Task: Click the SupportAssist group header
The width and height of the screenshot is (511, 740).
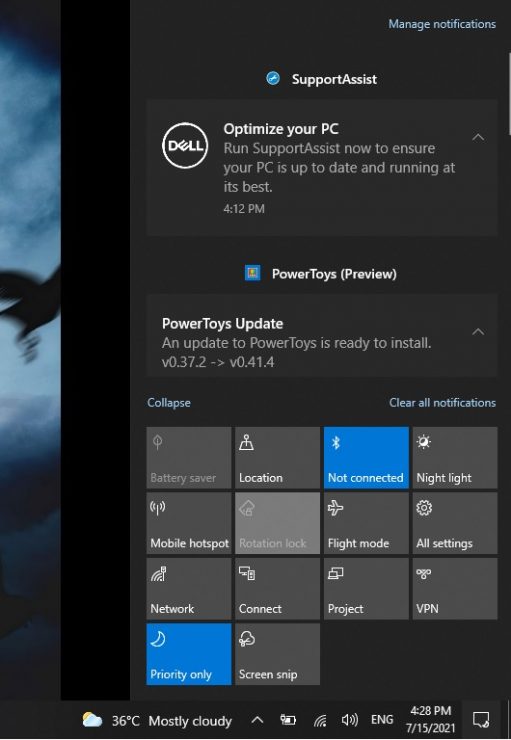Action: pyautogui.click(x=322, y=79)
